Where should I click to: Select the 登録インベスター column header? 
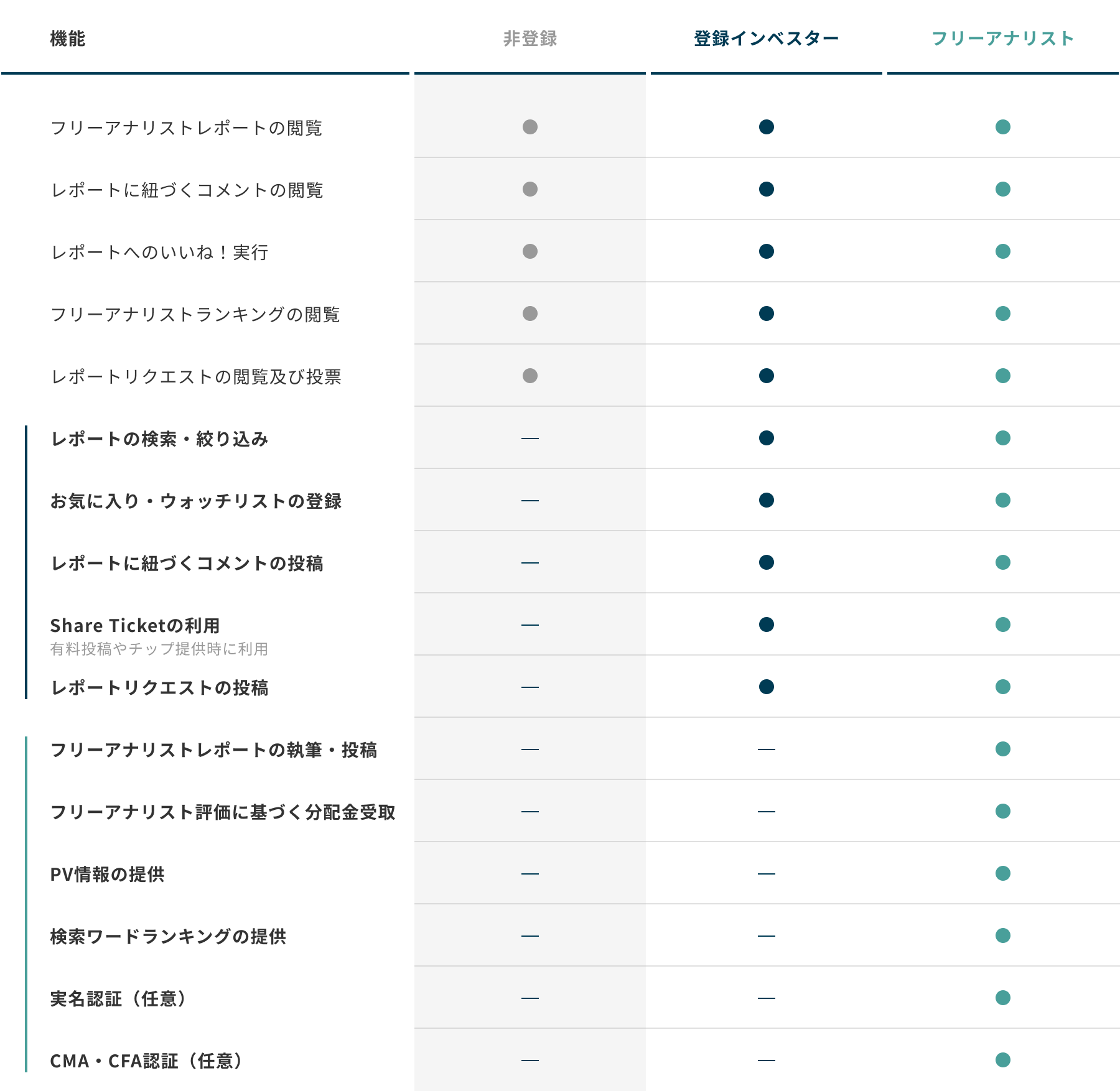tap(766, 39)
